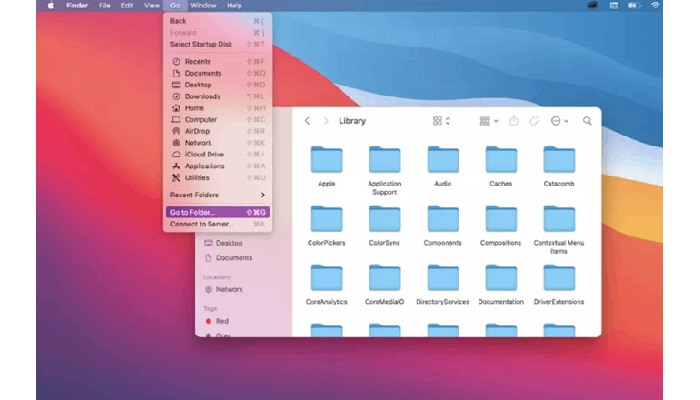This screenshot has width=700, height=400.
Task: Click the Wi-Fi status icon
Action: tap(655, 5)
